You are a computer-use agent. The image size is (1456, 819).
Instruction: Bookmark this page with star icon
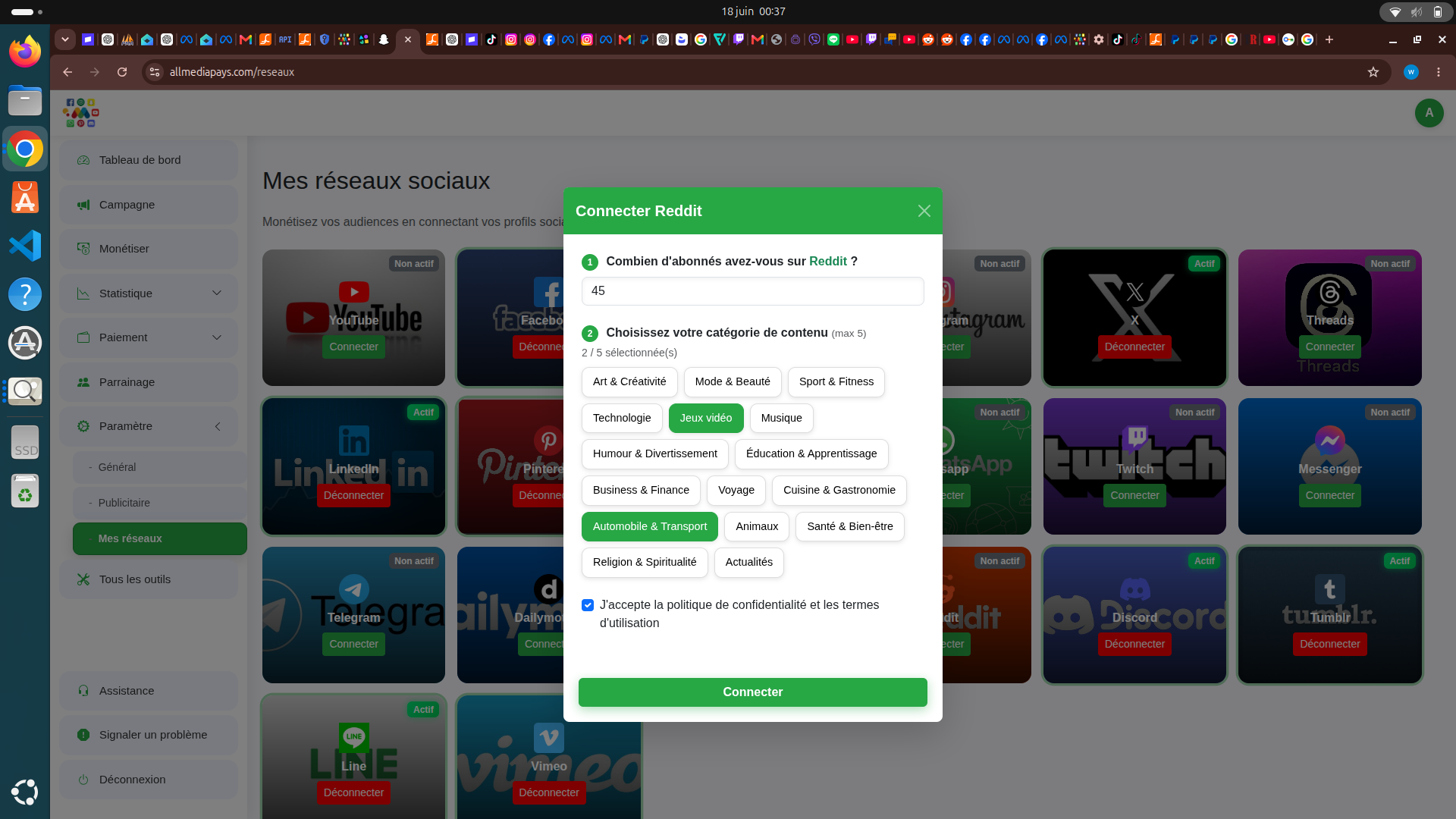point(1373,72)
